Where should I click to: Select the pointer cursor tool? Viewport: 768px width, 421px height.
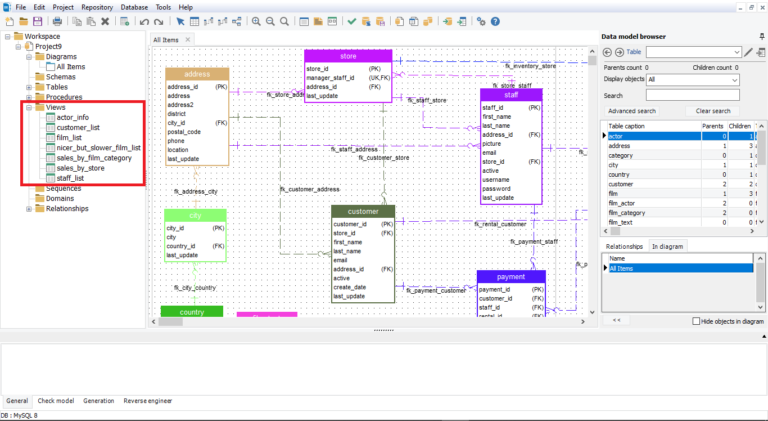180,21
